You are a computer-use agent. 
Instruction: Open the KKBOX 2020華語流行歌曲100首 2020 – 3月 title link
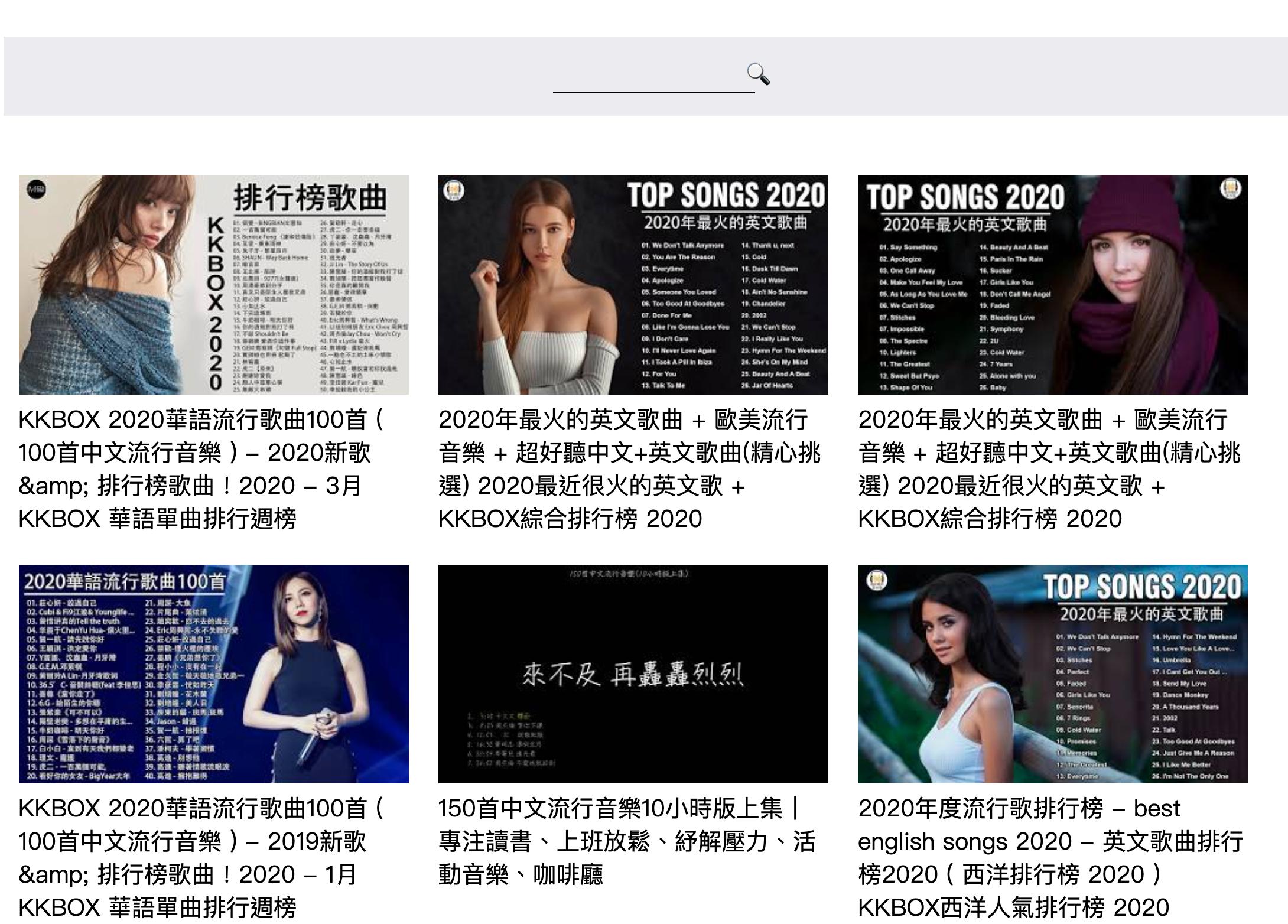pos(201,469)
